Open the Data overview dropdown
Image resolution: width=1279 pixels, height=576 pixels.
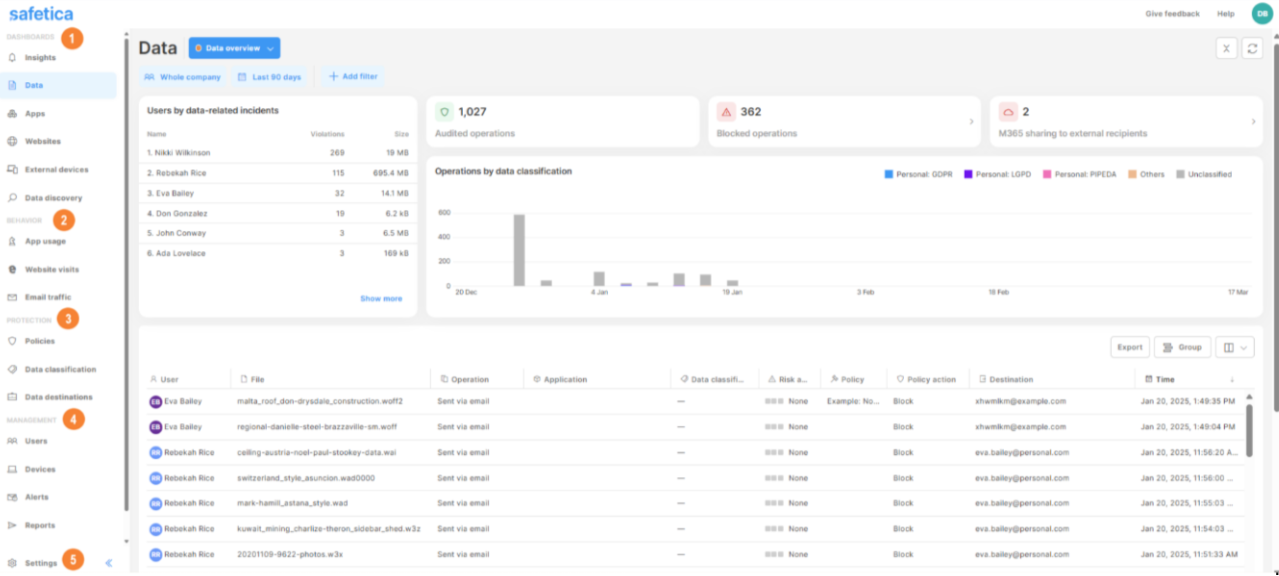point(234,48)
